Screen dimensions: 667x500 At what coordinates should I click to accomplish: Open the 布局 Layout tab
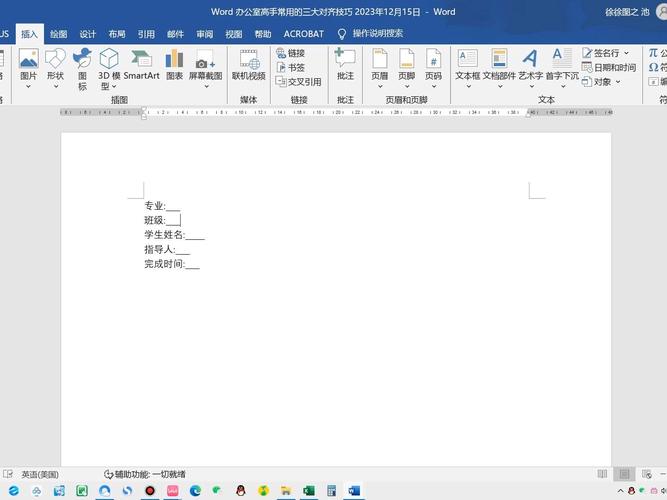[117, 34]
